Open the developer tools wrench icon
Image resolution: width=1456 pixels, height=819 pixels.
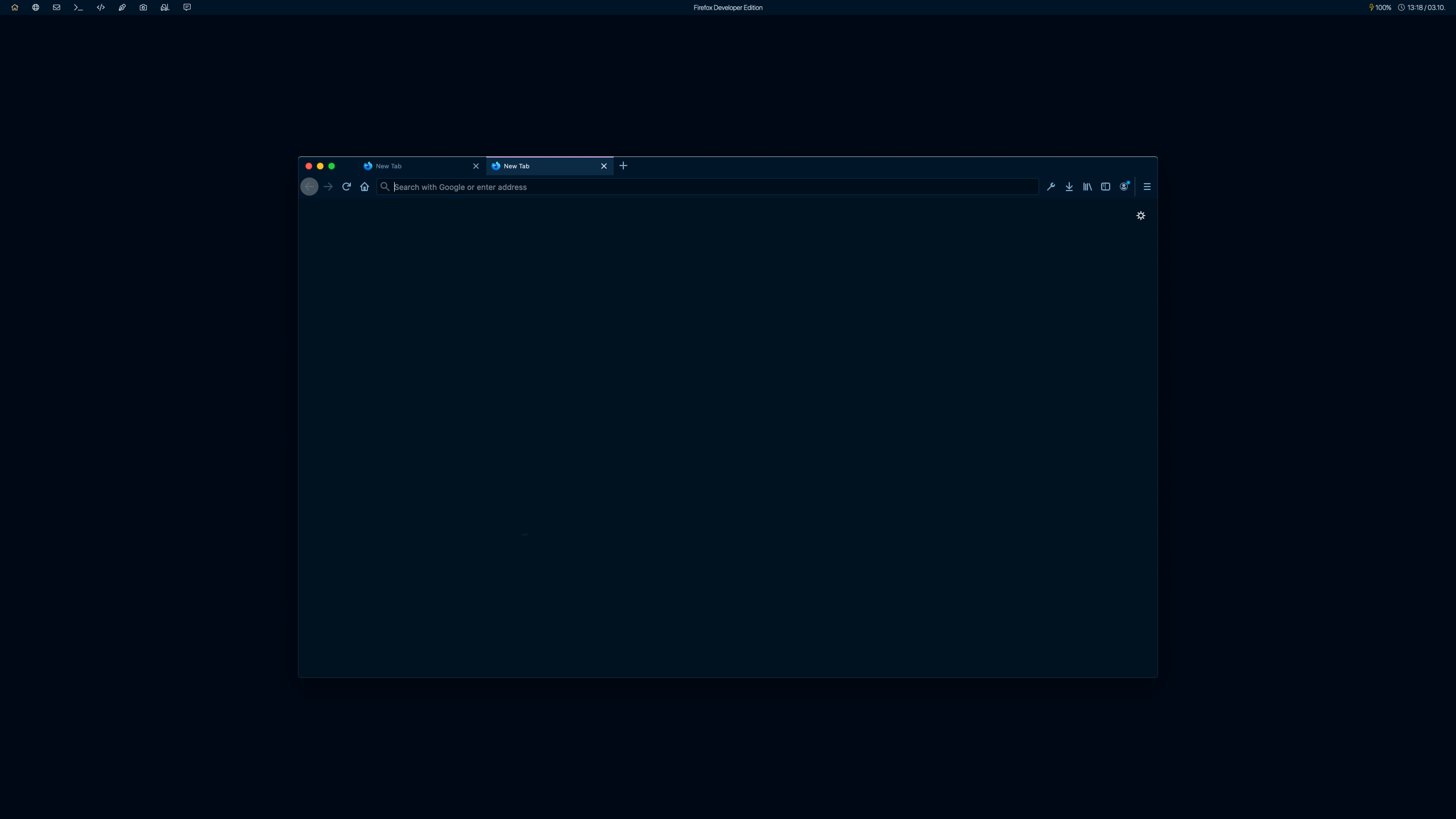point(1051,187)
